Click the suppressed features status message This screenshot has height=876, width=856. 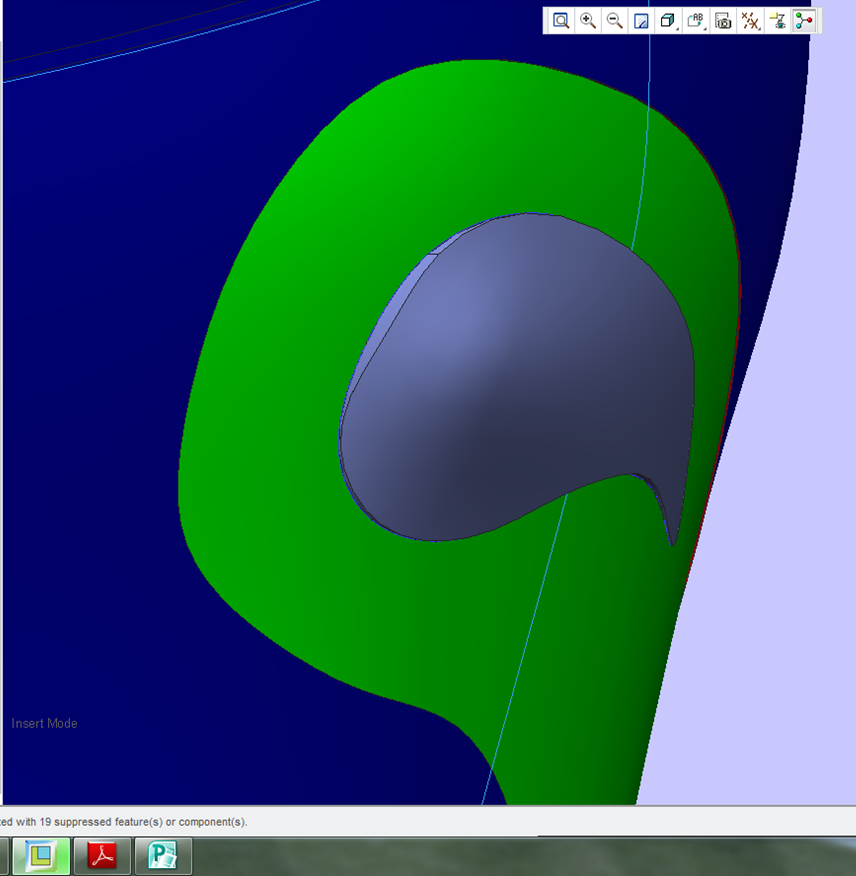pos(123,822)
